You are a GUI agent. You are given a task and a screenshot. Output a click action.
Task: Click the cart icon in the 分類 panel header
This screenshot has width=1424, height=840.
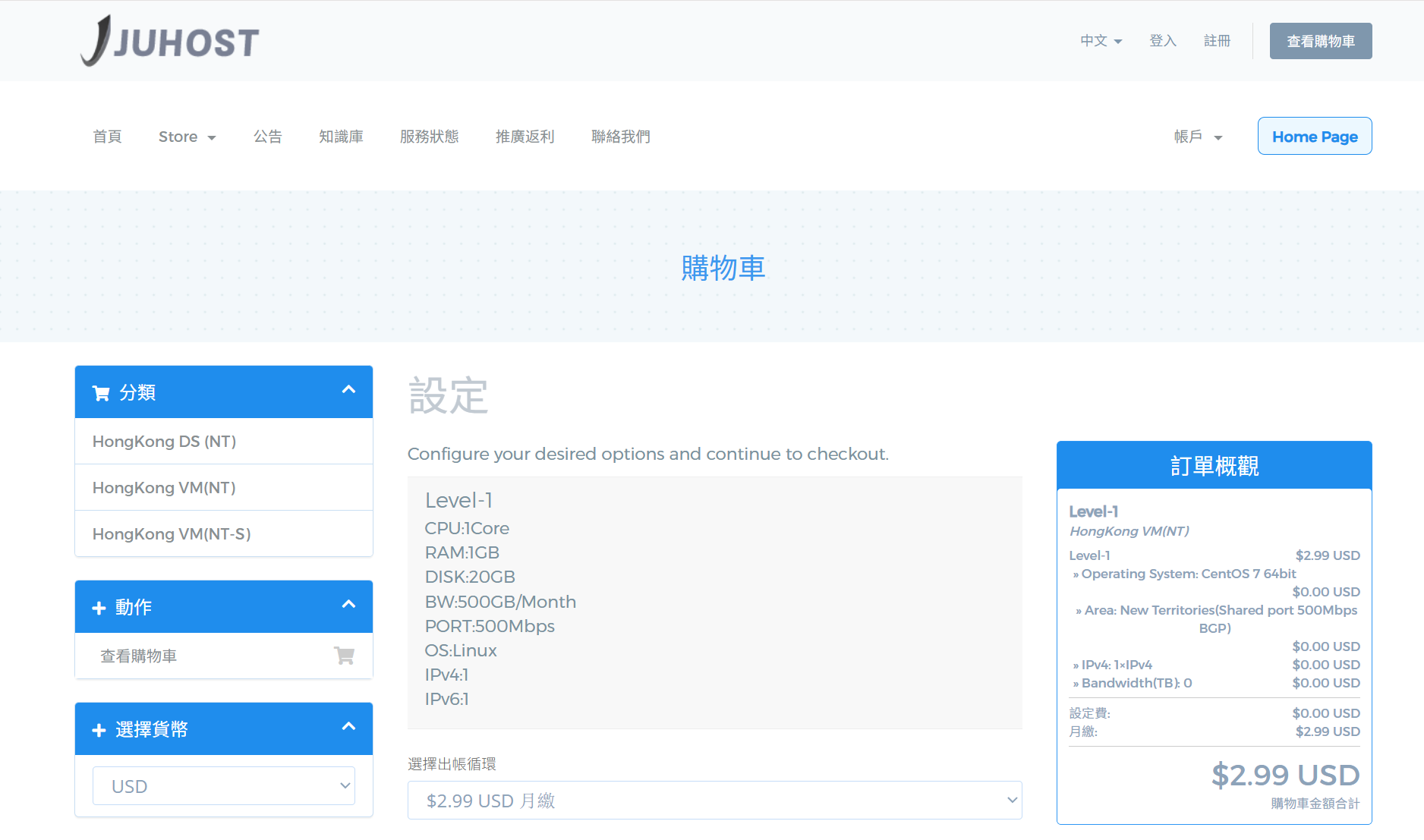[101, 392]
